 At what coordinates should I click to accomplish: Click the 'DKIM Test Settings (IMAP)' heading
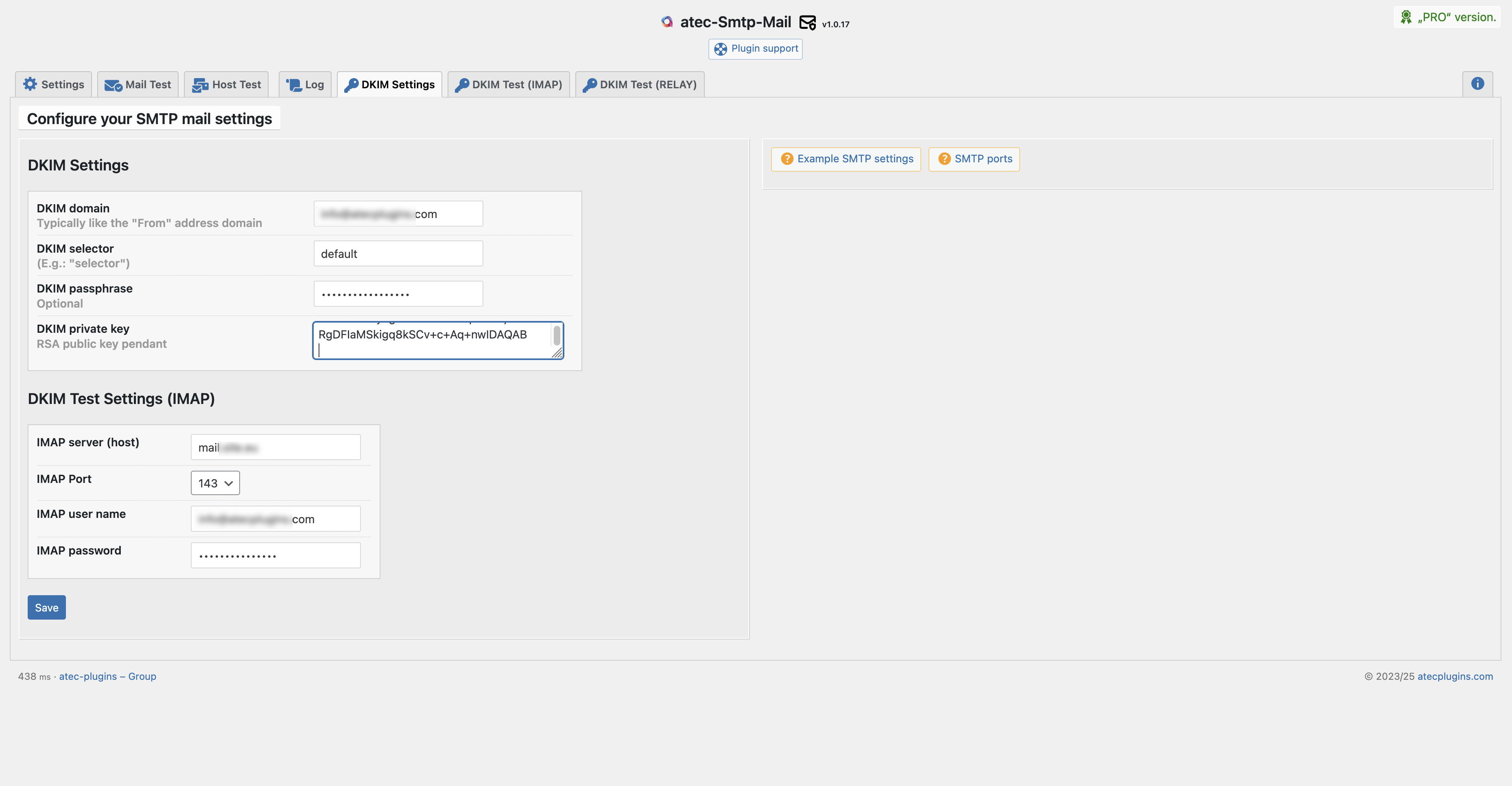121,399
